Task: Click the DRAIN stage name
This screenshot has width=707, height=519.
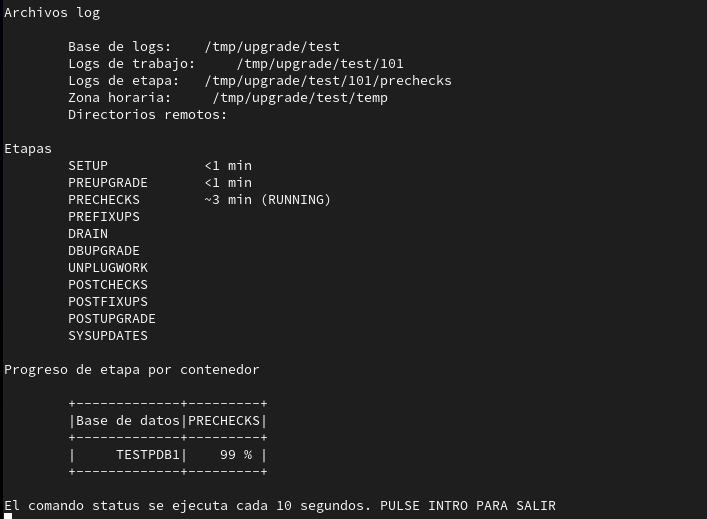Action: coord(88,234)
